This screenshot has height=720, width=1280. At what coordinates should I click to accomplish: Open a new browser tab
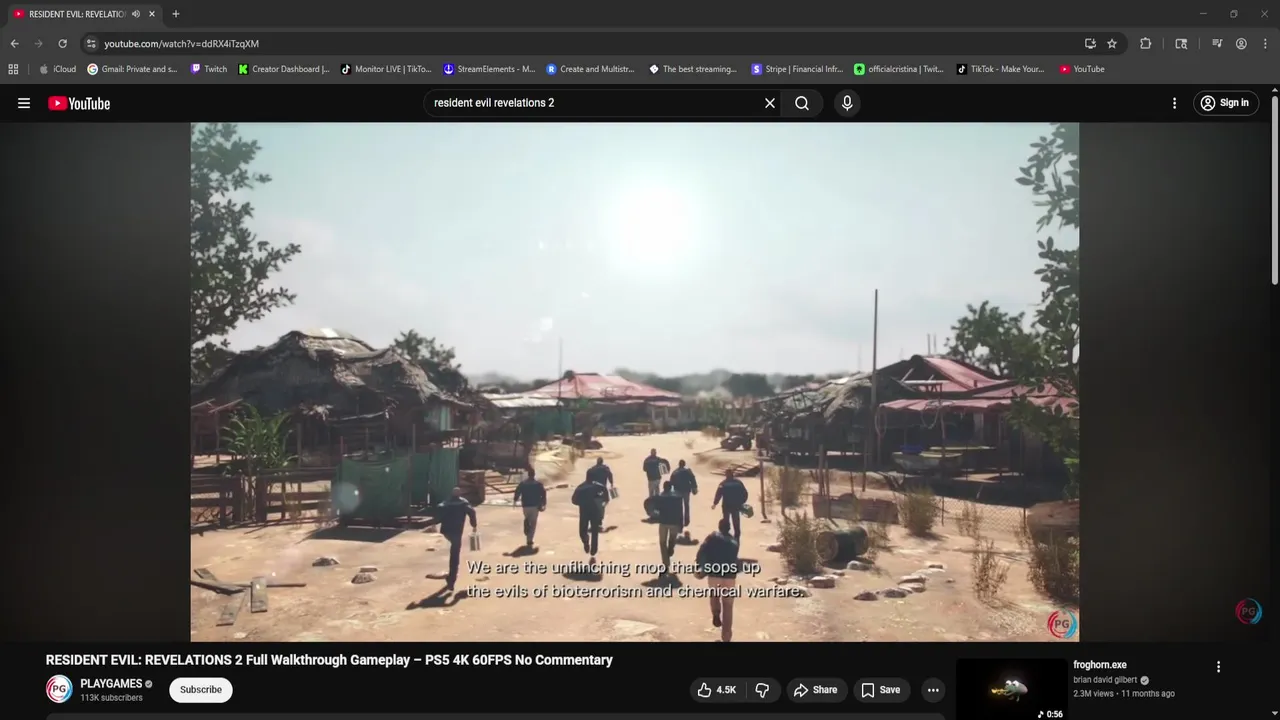(176, 14)
